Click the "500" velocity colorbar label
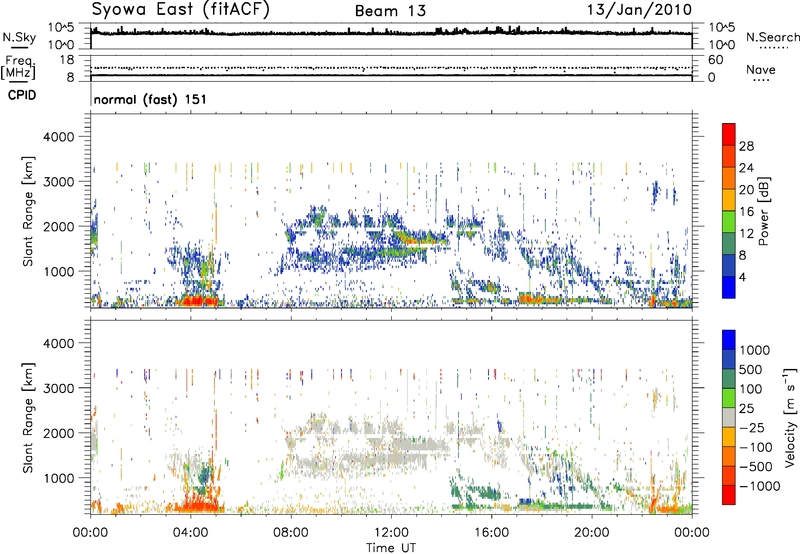The width and height of the screenshot is (800, 554). [x=751, y=369]
